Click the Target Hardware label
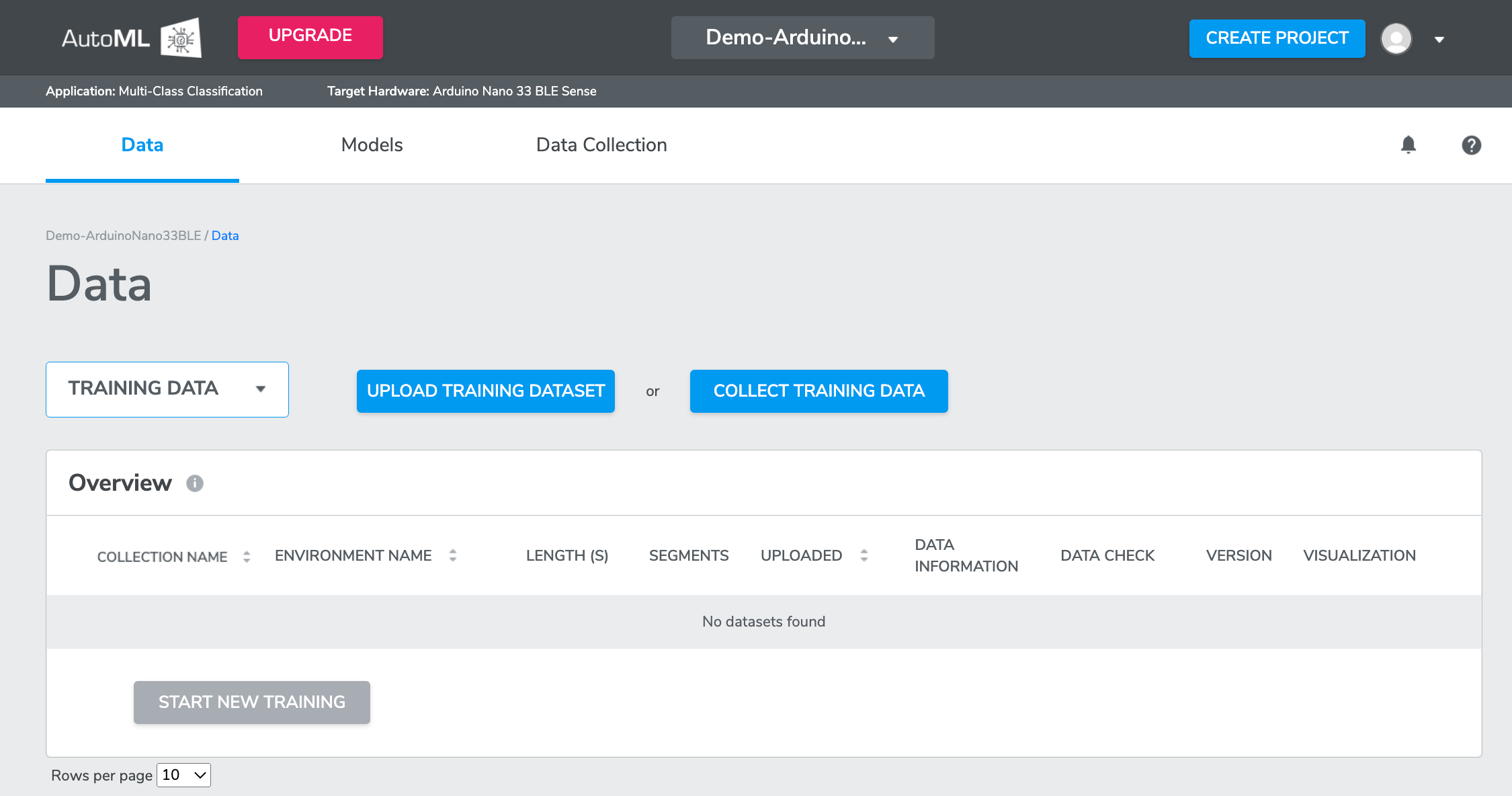 point(462,91)
